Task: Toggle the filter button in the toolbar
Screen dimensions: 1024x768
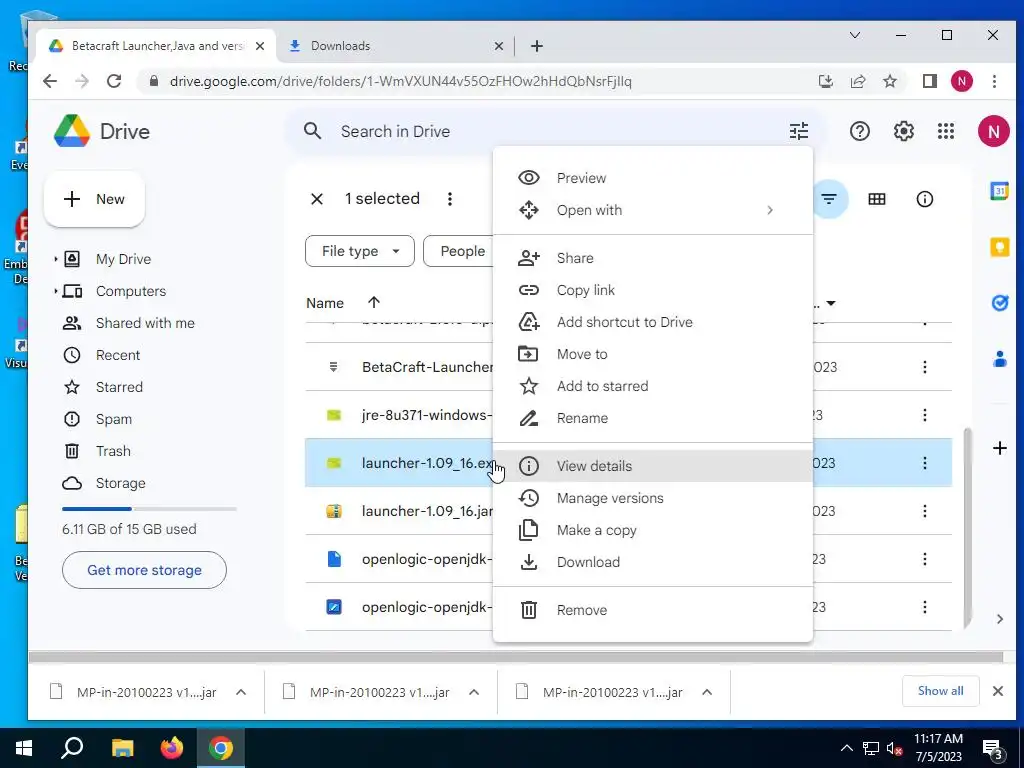Action: tap(829, 199)
